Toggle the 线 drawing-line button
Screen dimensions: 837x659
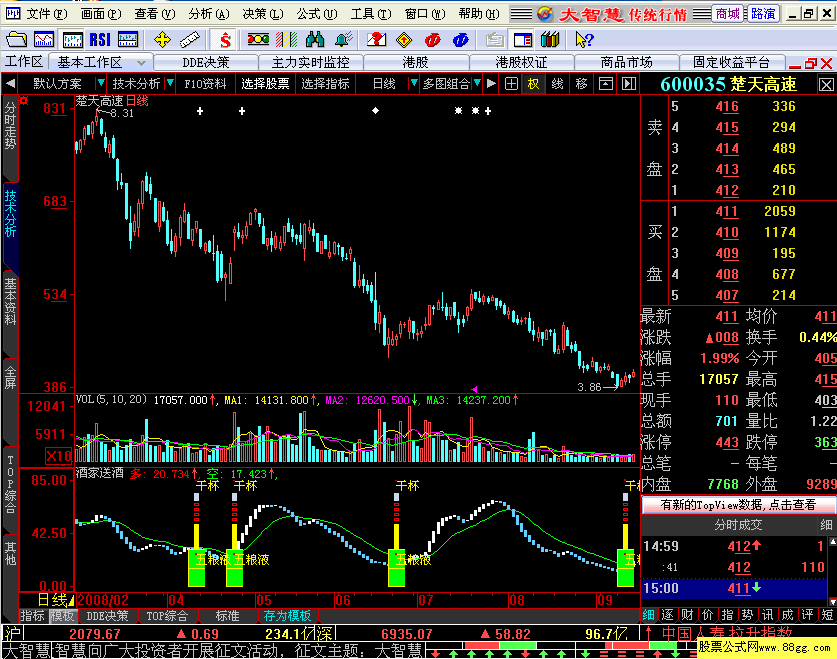[557, 84]
